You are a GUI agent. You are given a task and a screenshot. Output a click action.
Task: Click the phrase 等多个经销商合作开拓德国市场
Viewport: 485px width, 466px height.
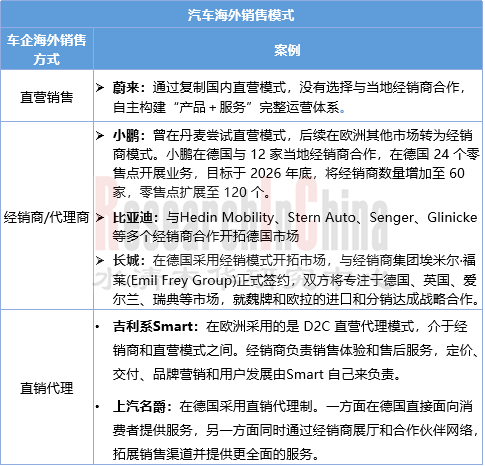(x=206, y=236)
